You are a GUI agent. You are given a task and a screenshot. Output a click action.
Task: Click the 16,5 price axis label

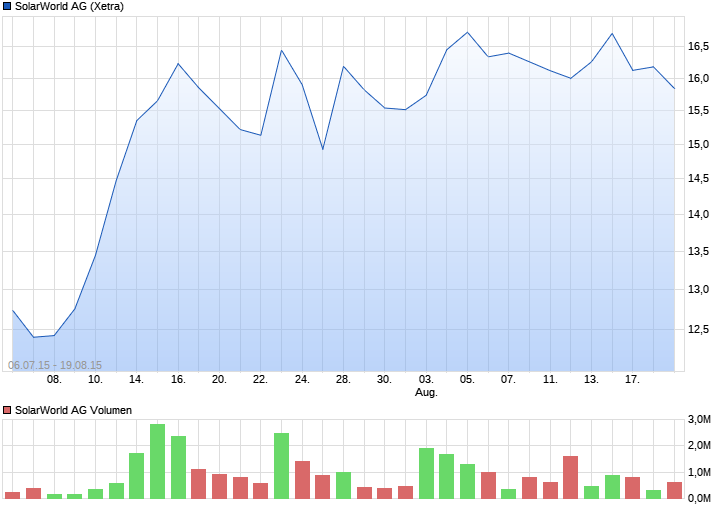pos(699,46)
